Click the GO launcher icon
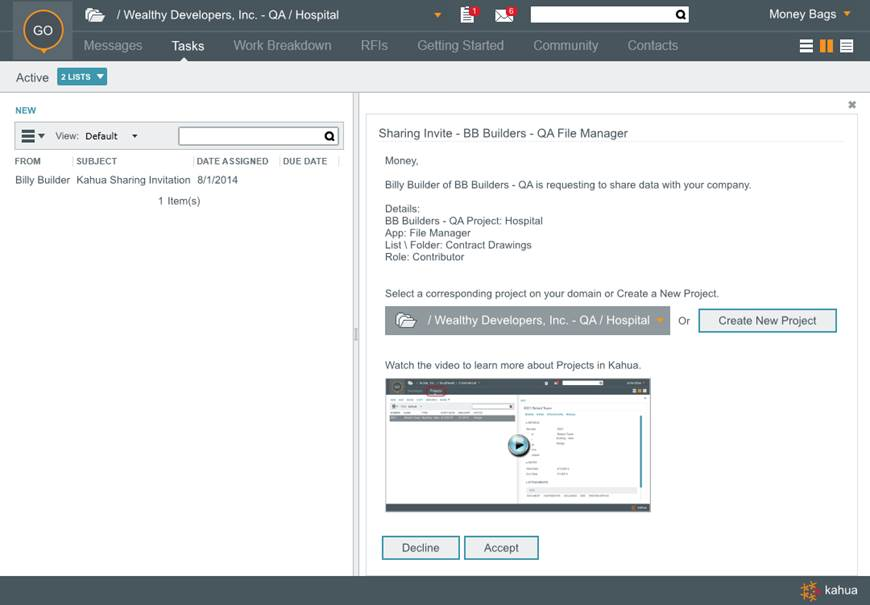 (43, 31)
